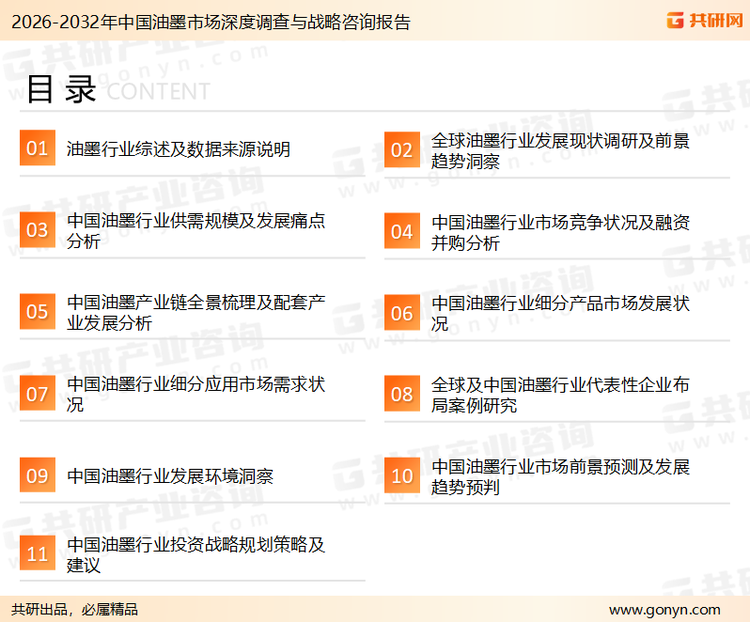Screen dimensions: 750x622
Task: Visit www.gonyn.com footer link
Action: coord(664,610)
